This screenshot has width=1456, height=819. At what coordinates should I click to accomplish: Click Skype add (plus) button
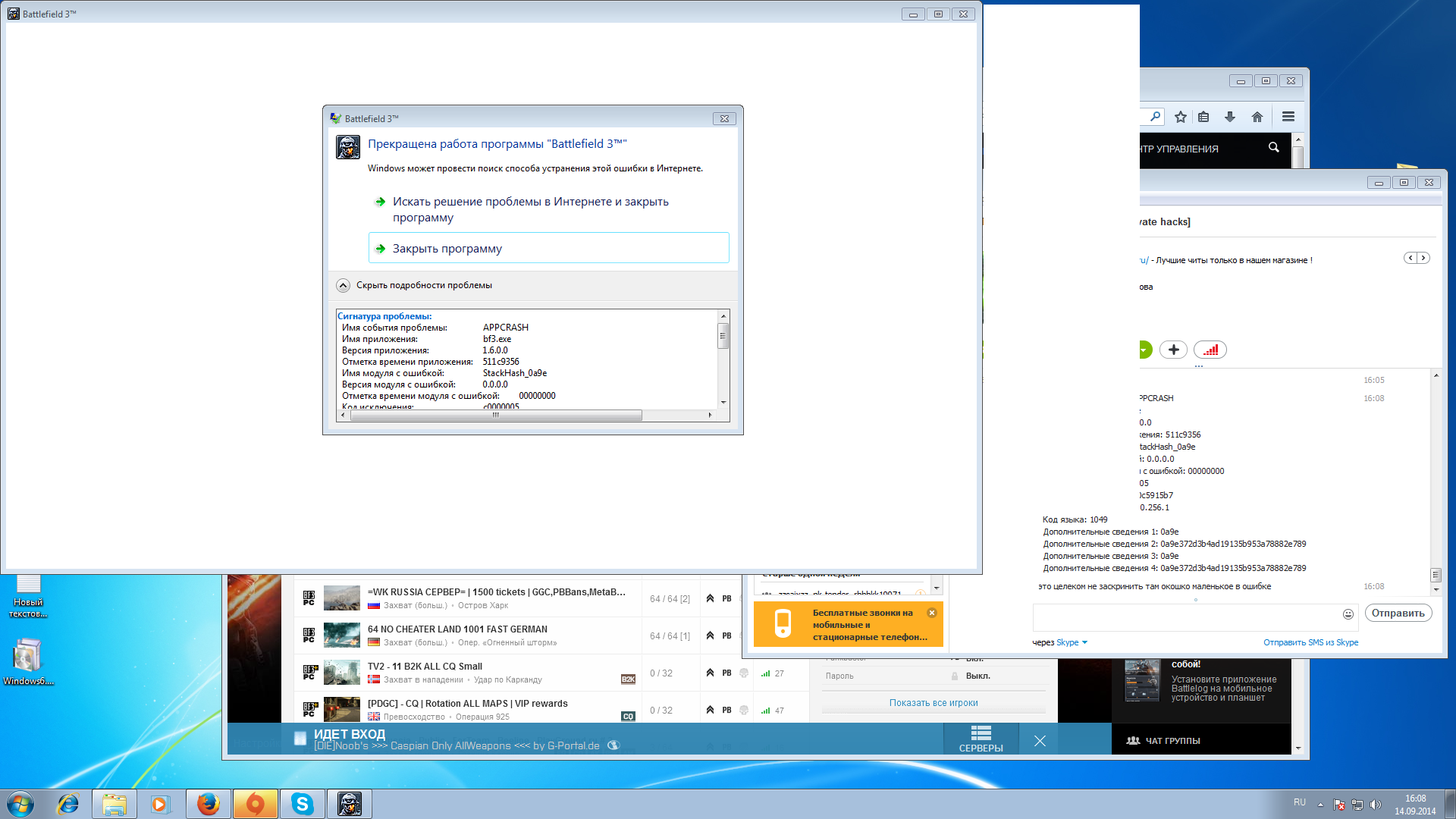tap(1173, 350)
